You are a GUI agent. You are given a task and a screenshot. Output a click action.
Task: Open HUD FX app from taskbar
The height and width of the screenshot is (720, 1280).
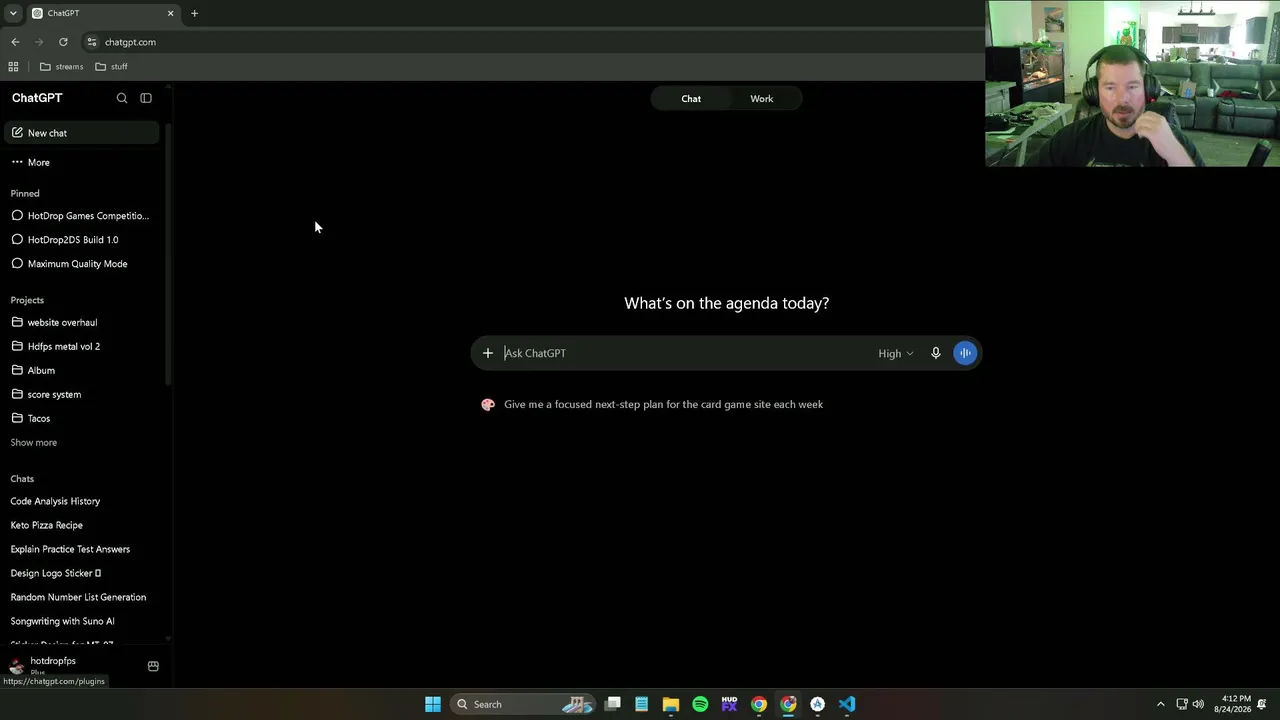[729, 704]
